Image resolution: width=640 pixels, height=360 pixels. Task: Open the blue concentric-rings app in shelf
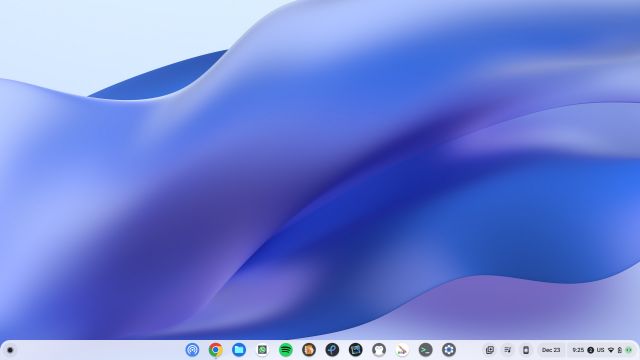pos(192,350)
